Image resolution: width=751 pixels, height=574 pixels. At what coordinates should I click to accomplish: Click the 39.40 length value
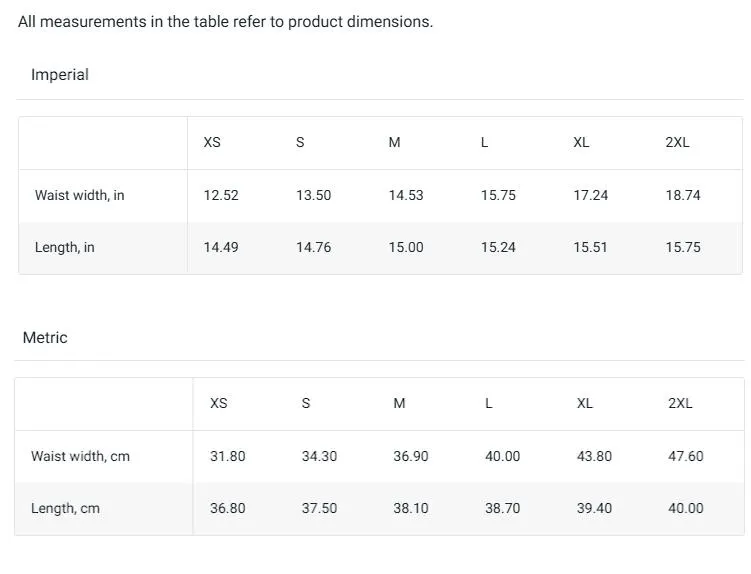point(594,508)
